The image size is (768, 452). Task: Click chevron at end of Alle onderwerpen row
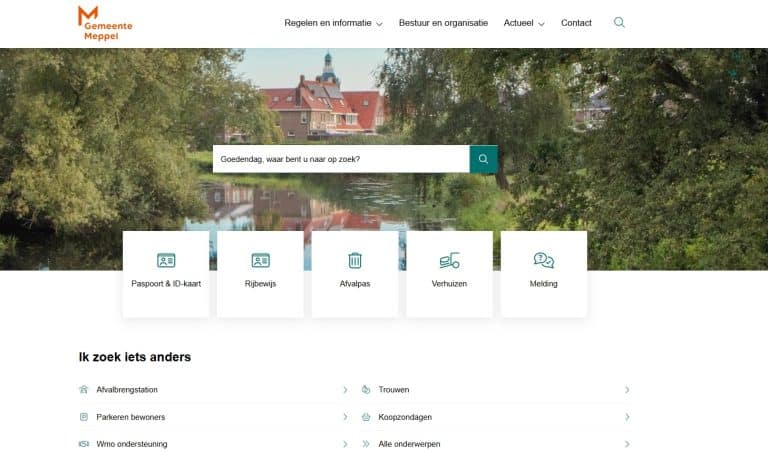pos(627,444)
